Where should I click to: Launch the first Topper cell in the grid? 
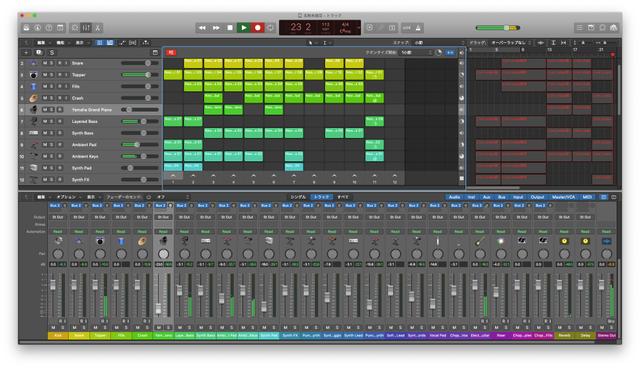(173, 75)
